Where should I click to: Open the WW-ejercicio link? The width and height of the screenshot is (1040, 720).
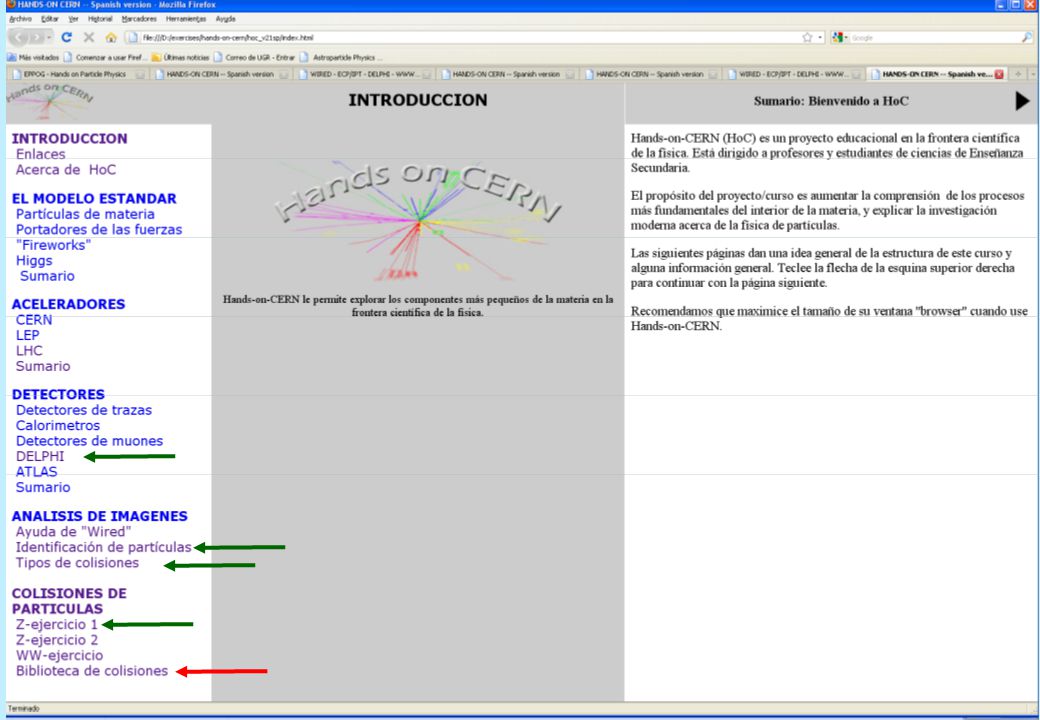pos(60,656)
